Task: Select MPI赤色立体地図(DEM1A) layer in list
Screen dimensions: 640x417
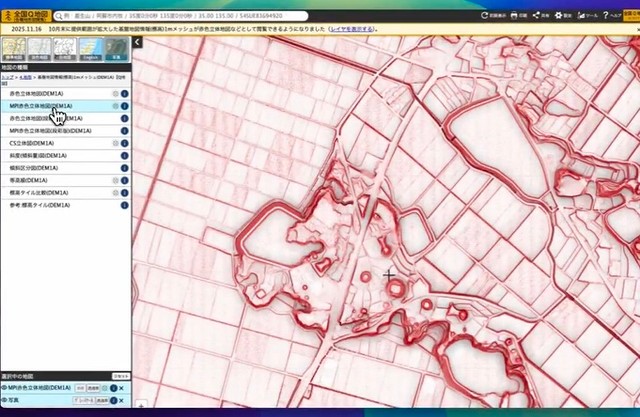Action: click(42, 105)
